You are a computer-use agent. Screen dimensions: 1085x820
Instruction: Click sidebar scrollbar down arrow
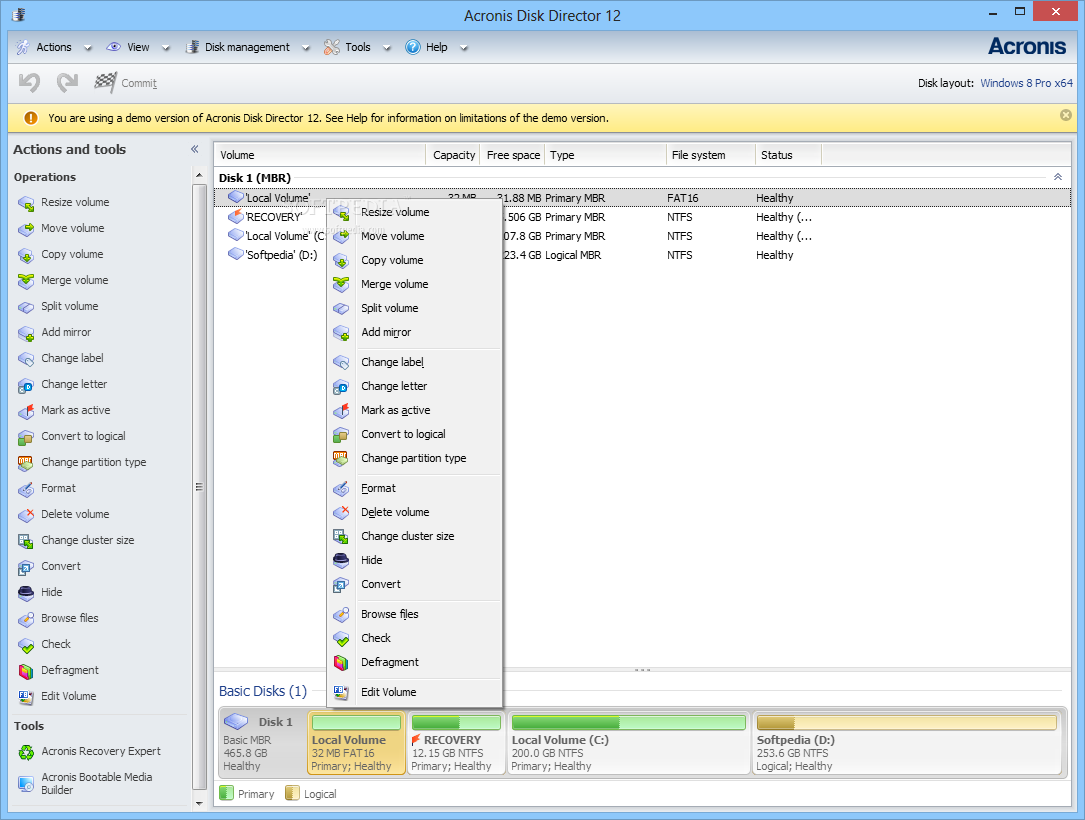click(x=199, y=803)
